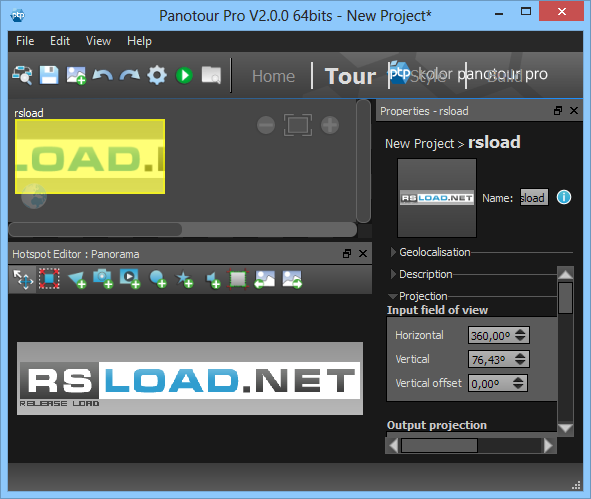Click the tour view vertical scrollbar
Image resolution: width=591 pixels, height=499 pixels.
click(x=363, y=161)
